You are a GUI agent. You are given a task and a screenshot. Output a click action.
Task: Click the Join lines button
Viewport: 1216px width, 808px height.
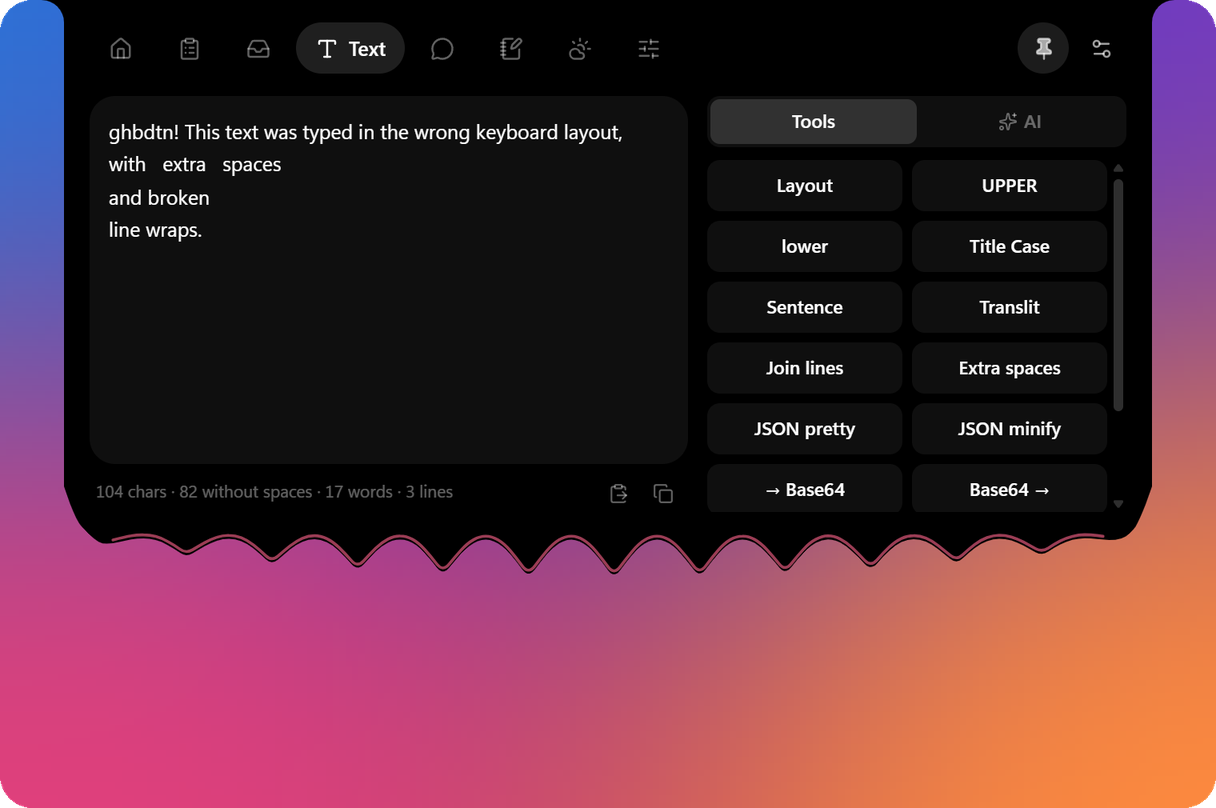pyautogui.click(x=804, y=369)
